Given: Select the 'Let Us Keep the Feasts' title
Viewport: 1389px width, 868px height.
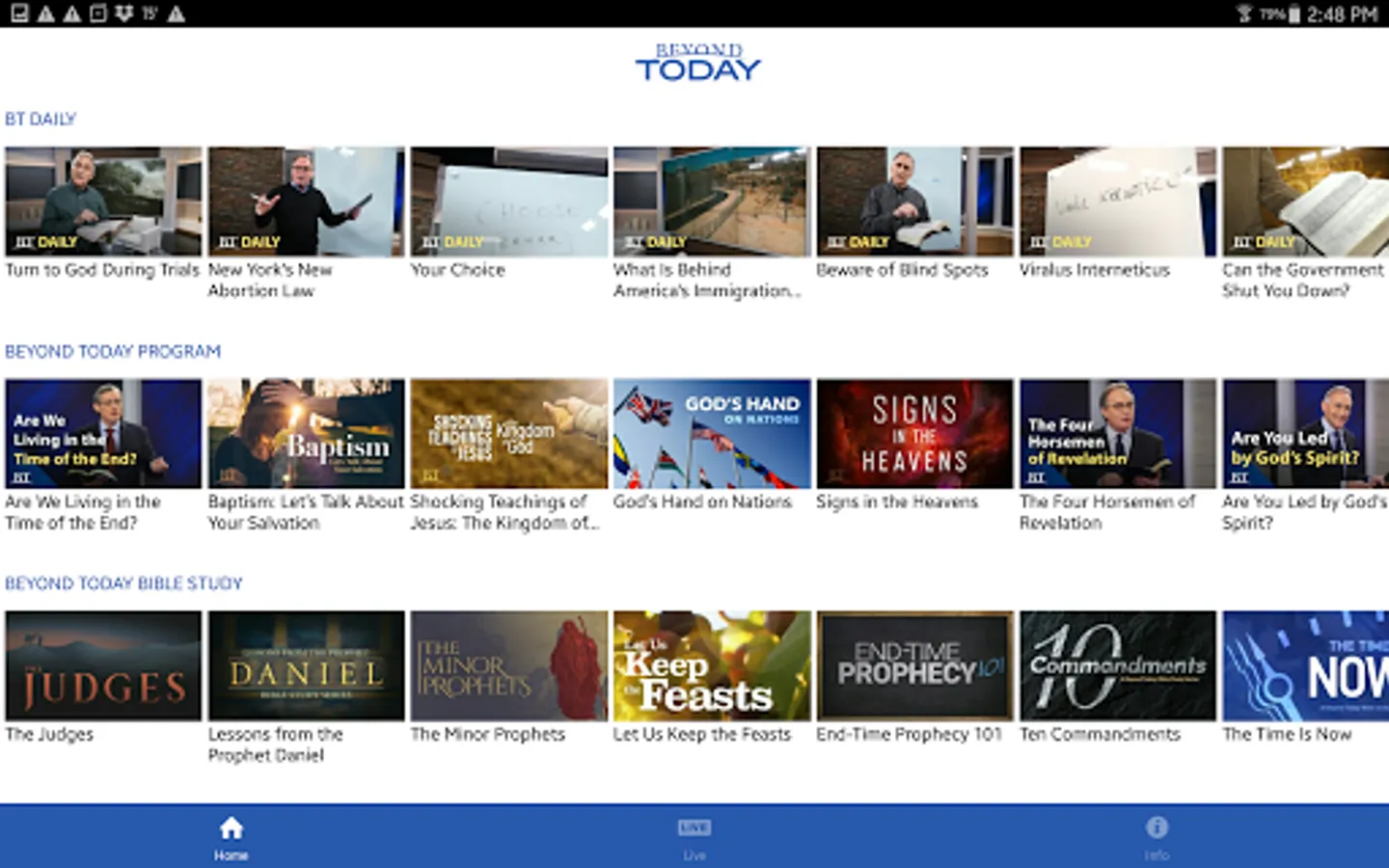Looking at the screenshot, I should (702, 734).
